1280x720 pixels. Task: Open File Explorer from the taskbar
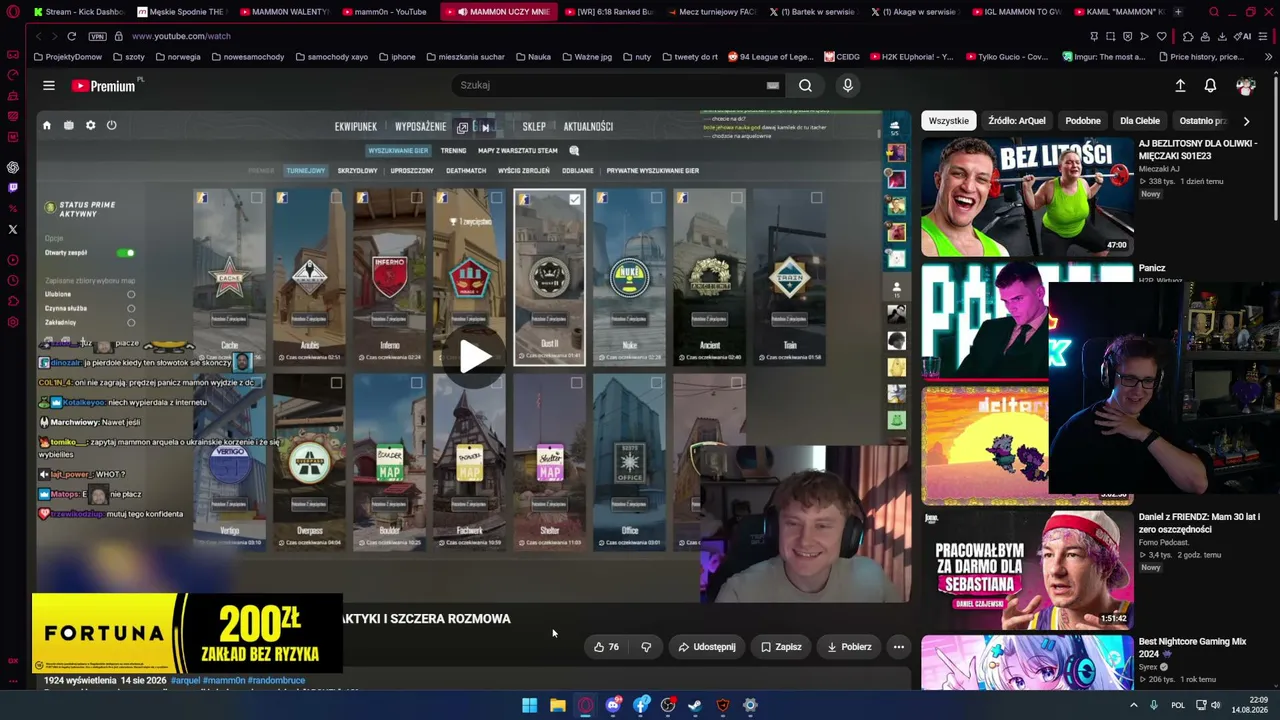coord(558,705)
